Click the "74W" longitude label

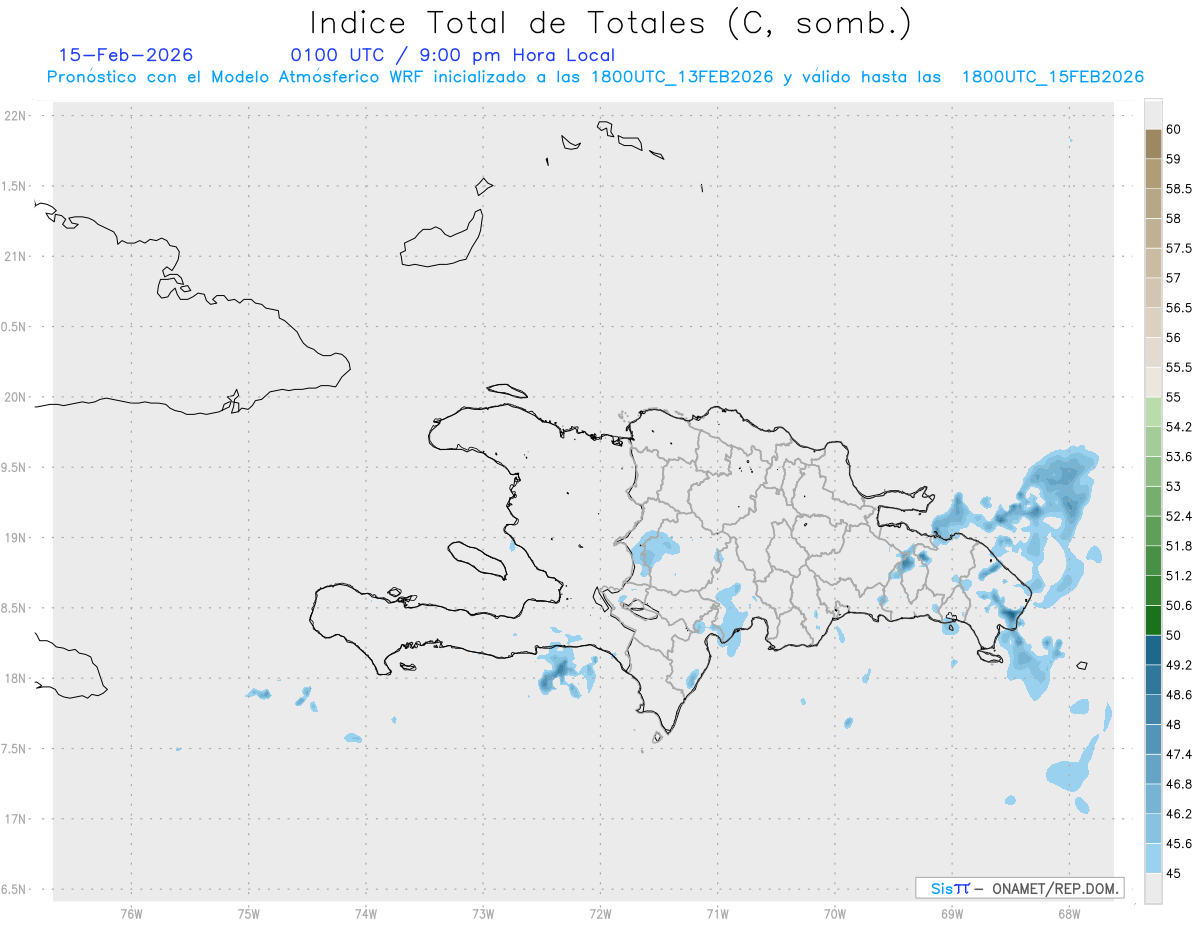click(x=365, y=913)
